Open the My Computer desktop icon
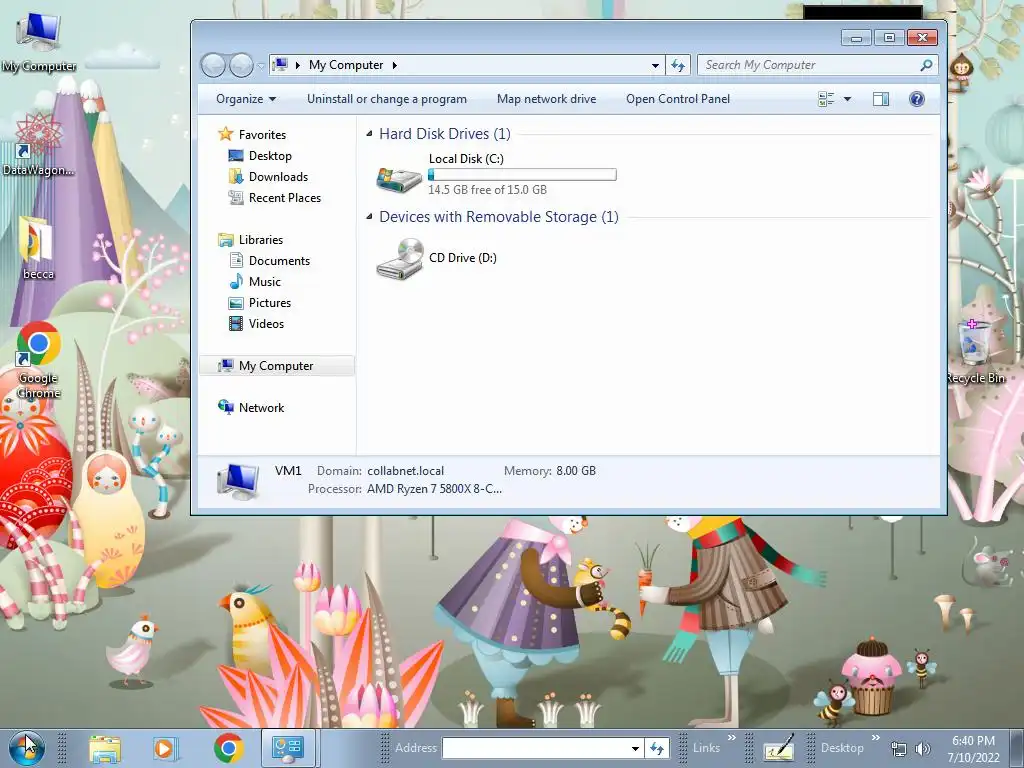1024x768 pixels. 38,42
